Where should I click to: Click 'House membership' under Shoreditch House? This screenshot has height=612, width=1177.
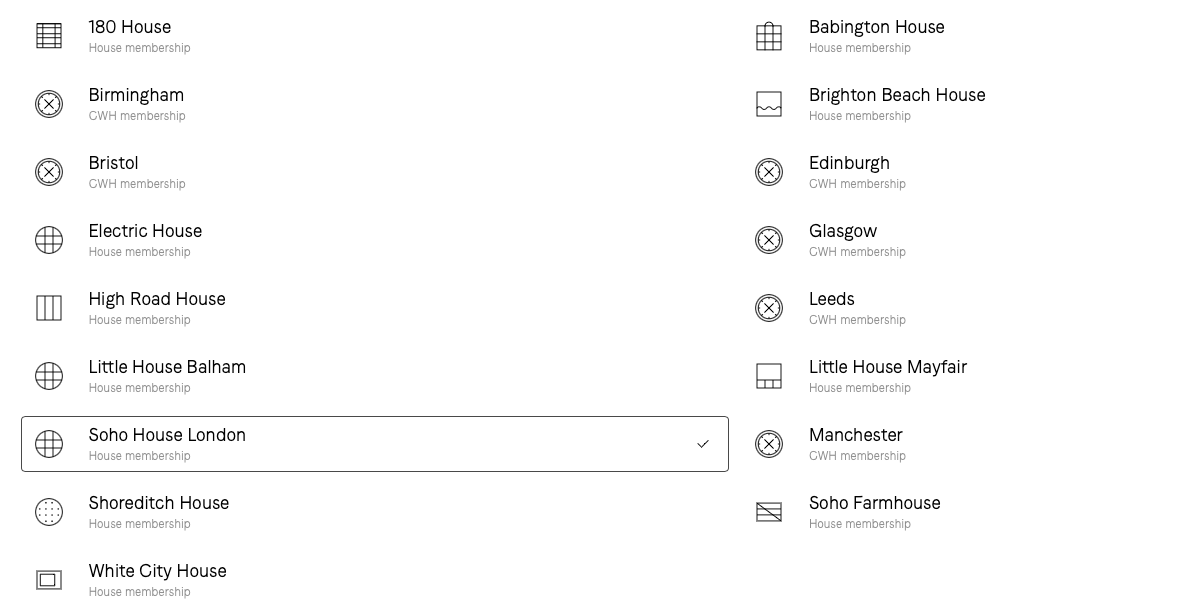[140, 524]
